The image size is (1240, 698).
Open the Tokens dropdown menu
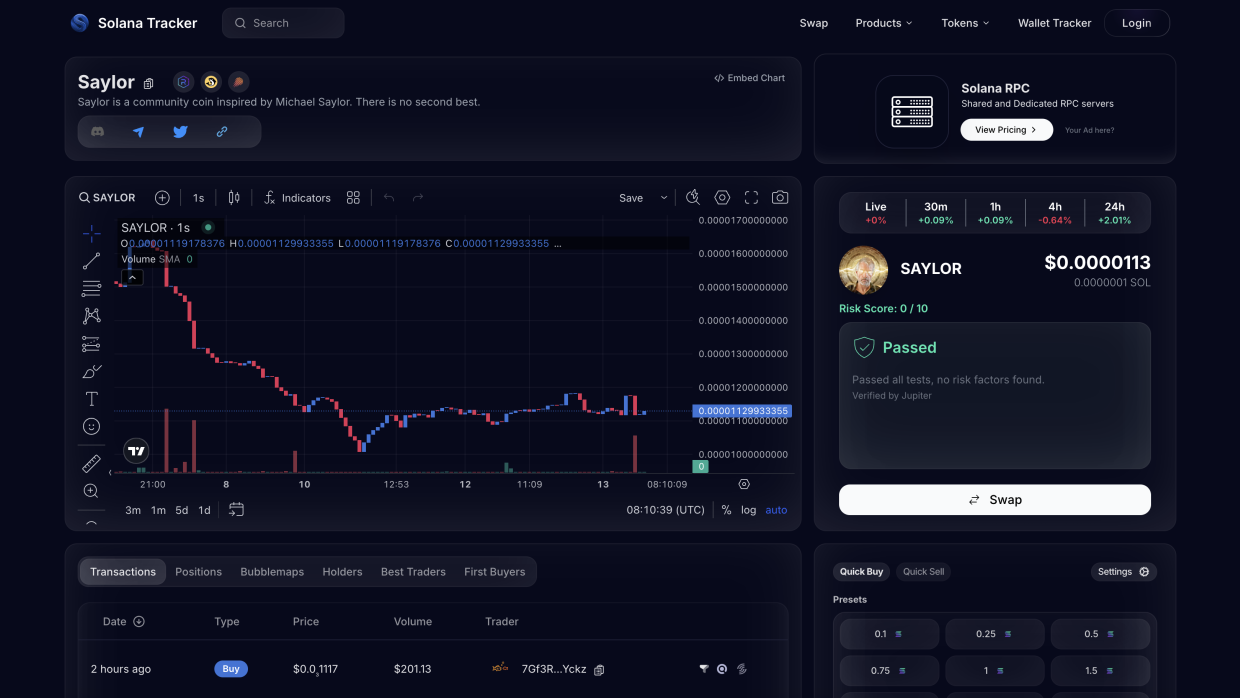coord(965,23)
